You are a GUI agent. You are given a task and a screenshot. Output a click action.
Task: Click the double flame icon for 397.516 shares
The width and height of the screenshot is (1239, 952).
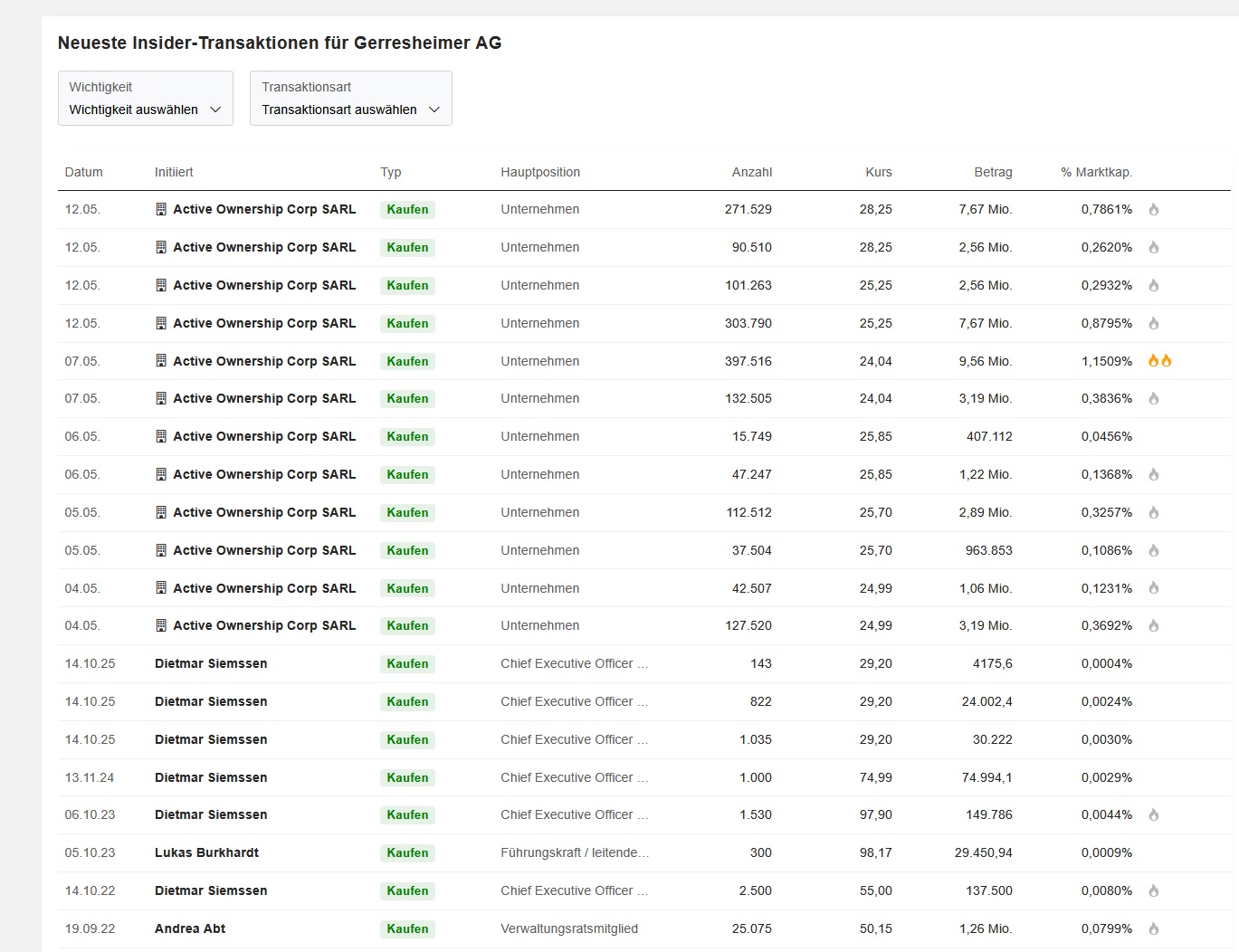point(1159,361)
